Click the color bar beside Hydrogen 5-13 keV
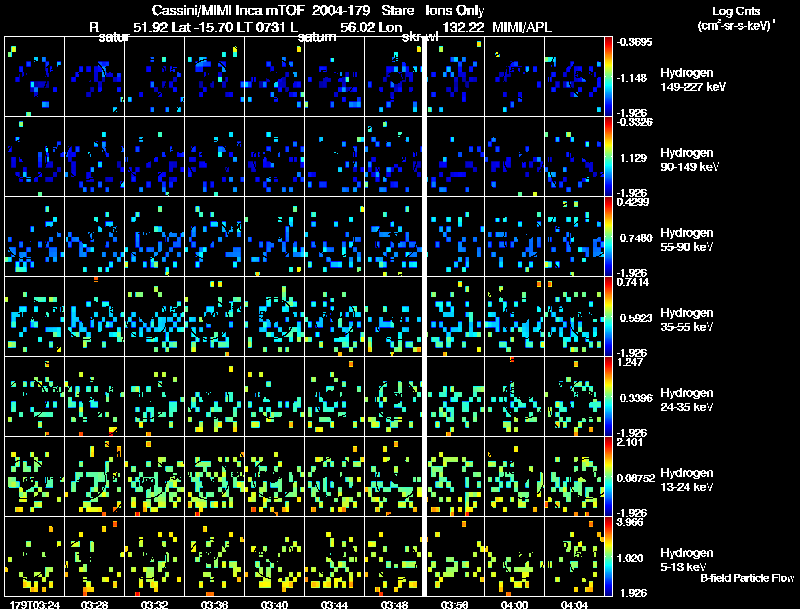The width and height of the screenshot is (800, 609). (x=608, y=557)
